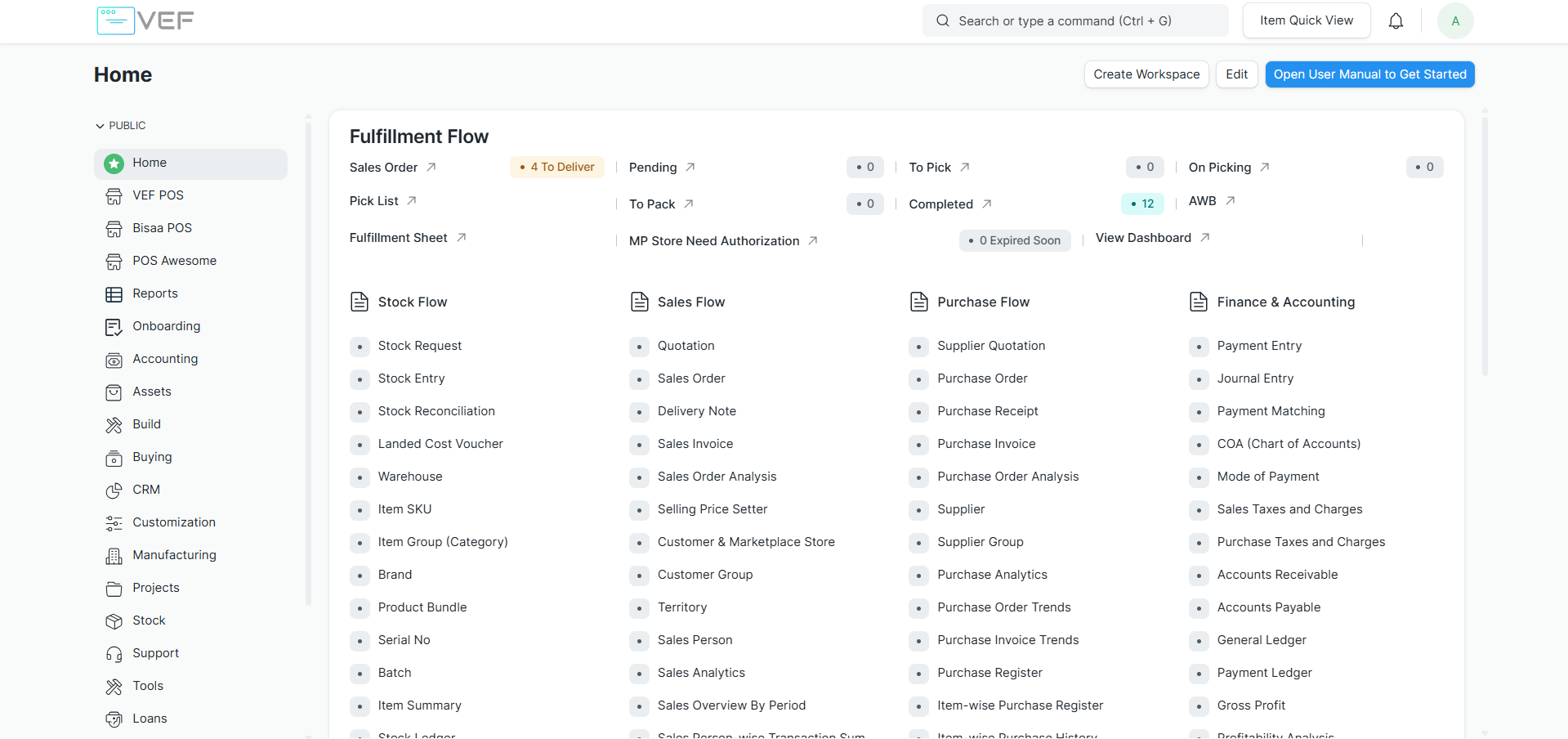This screenshot has width=1568, height=739.
Task: Open the VEF POS sidebar icon
Action: pos(114,196)
